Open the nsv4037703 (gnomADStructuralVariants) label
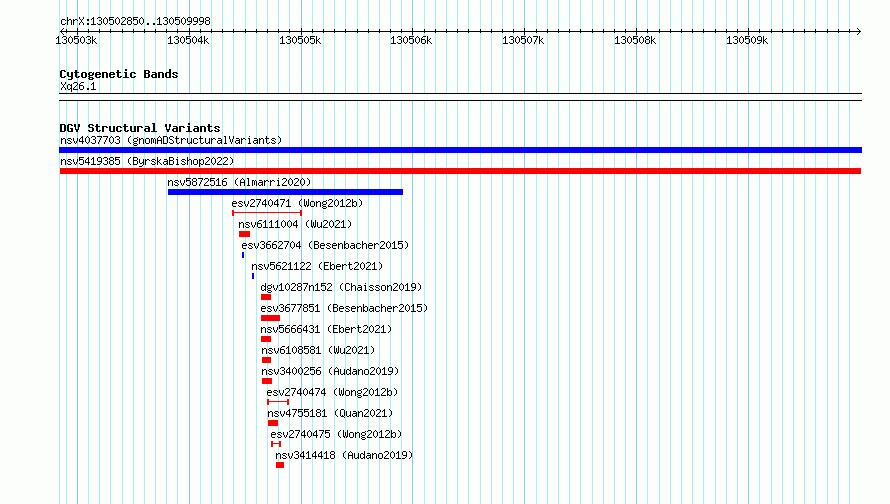The image size is (890, 504). (171, 140)
